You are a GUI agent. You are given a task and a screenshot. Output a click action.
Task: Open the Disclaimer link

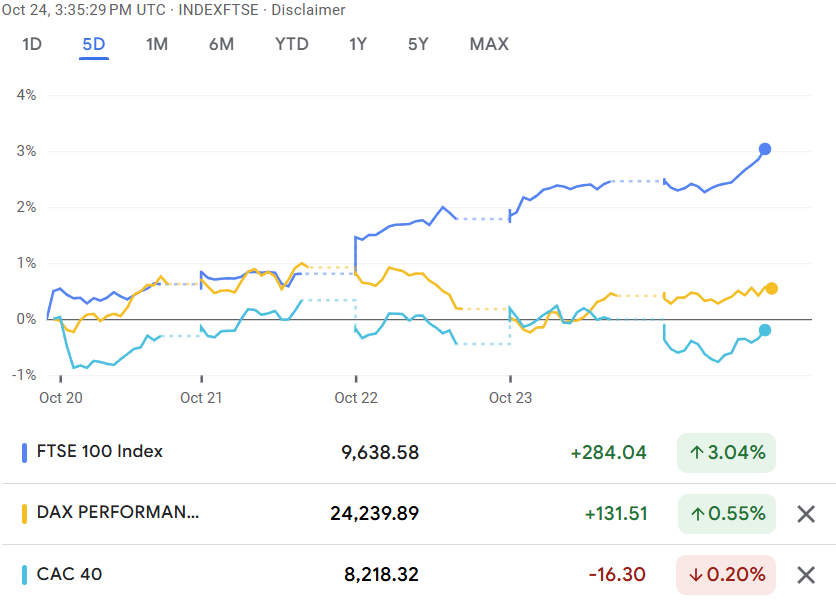click(309, 10)
